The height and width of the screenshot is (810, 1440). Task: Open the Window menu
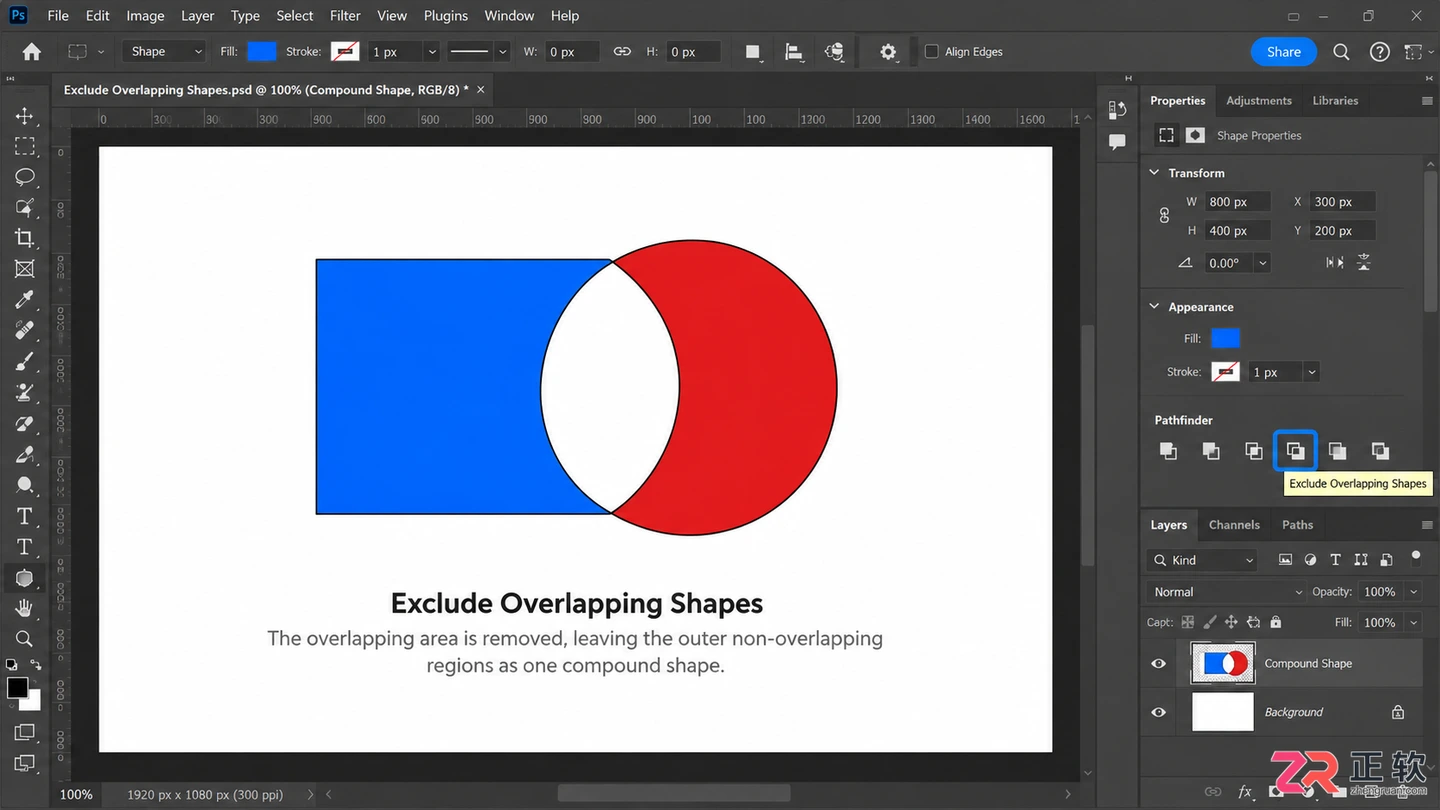tap(509, 16)
